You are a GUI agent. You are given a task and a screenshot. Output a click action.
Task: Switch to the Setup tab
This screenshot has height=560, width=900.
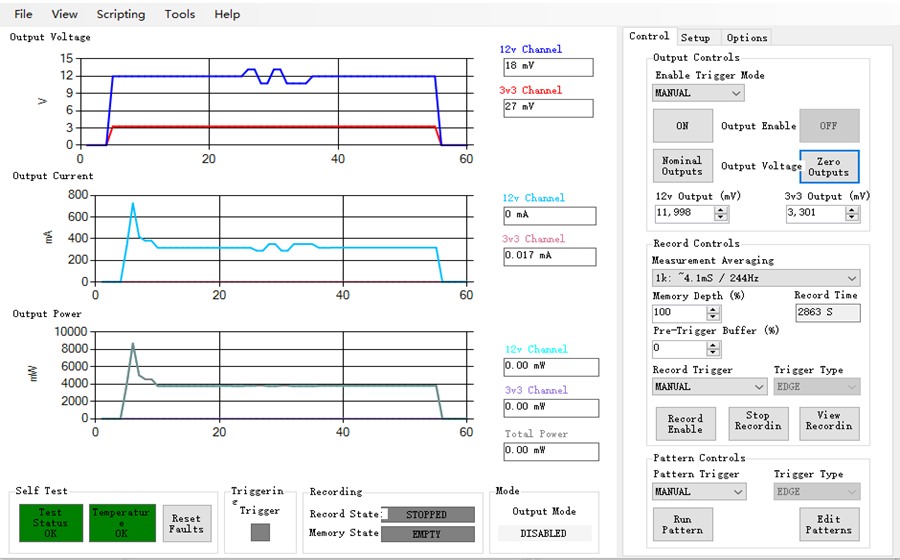coord(695,38)
